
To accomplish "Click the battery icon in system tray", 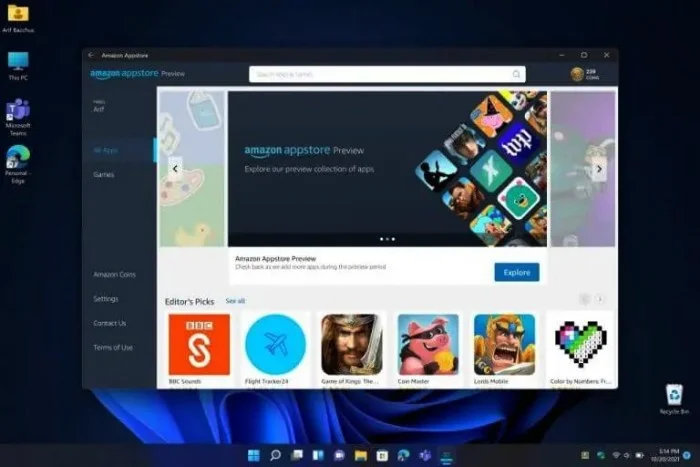I will click(x=639, y=455).
